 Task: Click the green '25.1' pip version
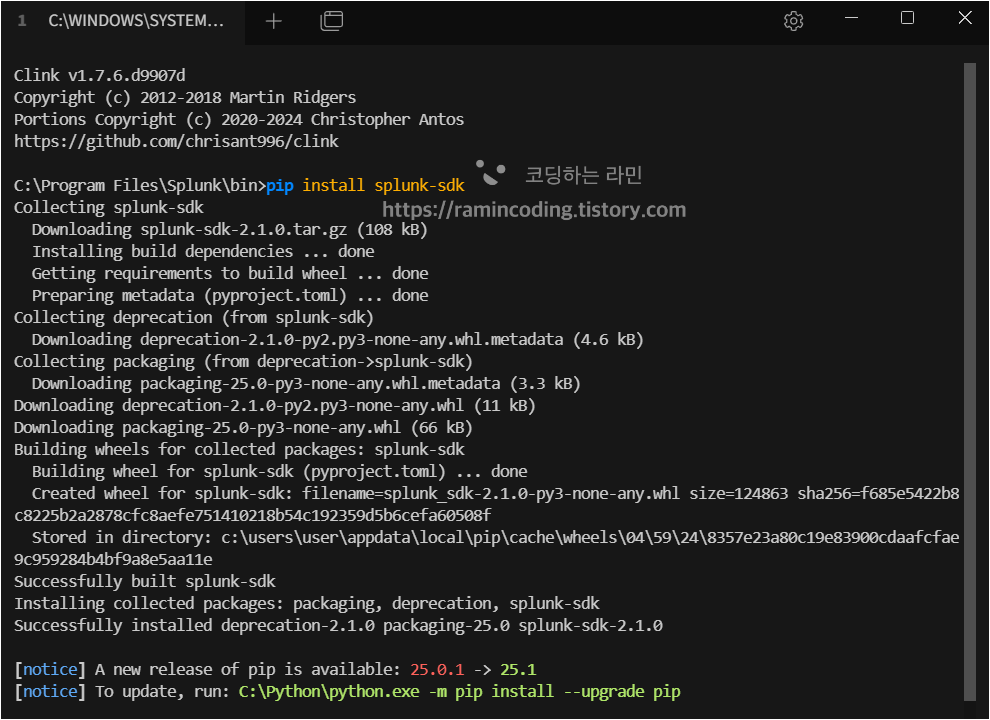tap(518, 669)
